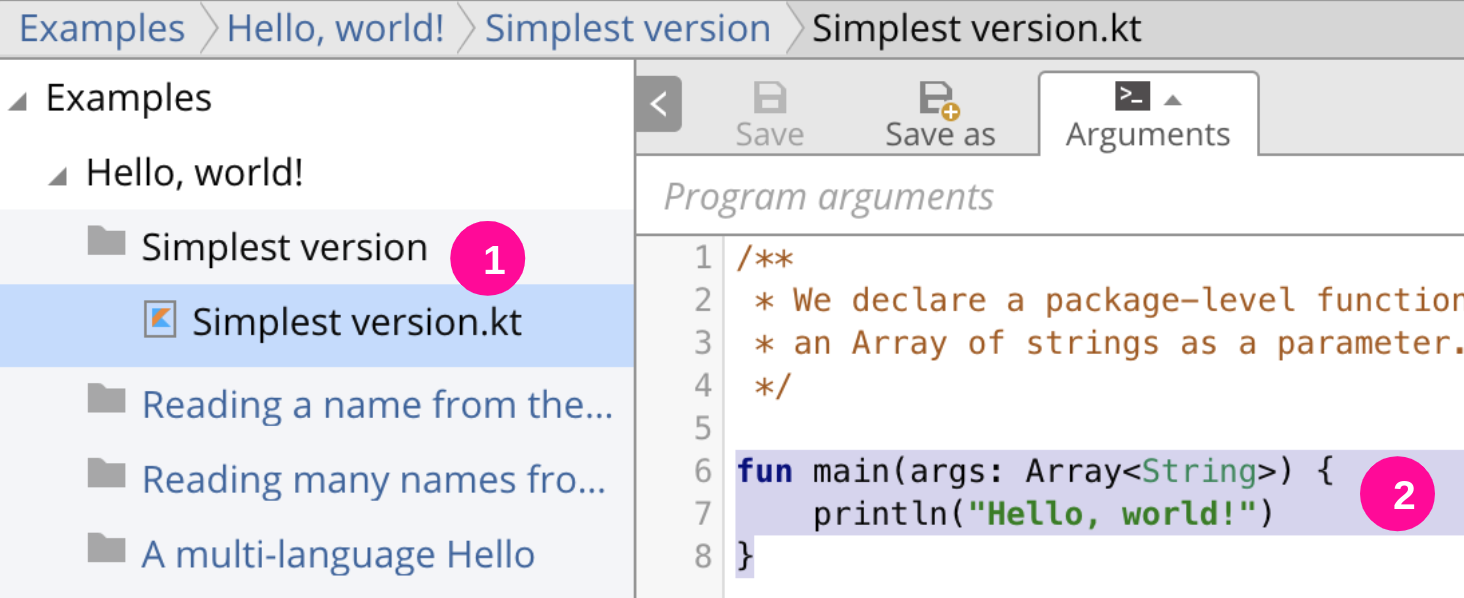
Task: Click the A multi-language Hello folder icon
Action: (x=106, y=550)
